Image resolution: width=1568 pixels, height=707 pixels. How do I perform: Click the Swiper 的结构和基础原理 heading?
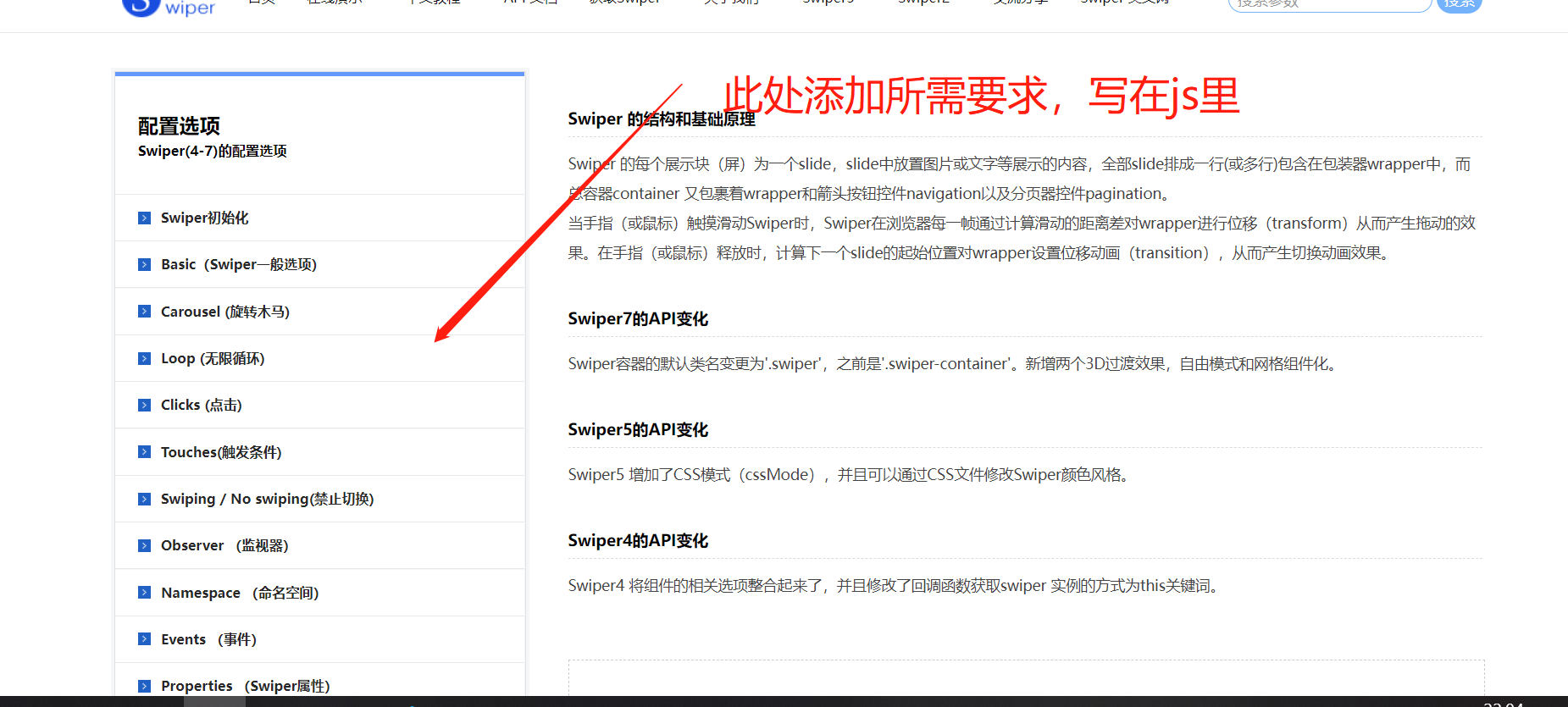pos(662,119)
